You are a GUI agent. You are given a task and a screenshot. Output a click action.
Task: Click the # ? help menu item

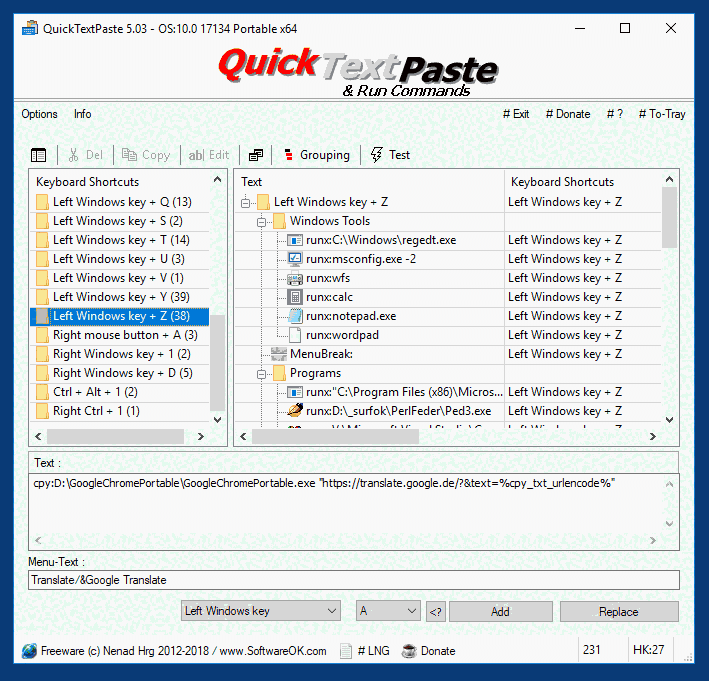(x=615, y=114)
